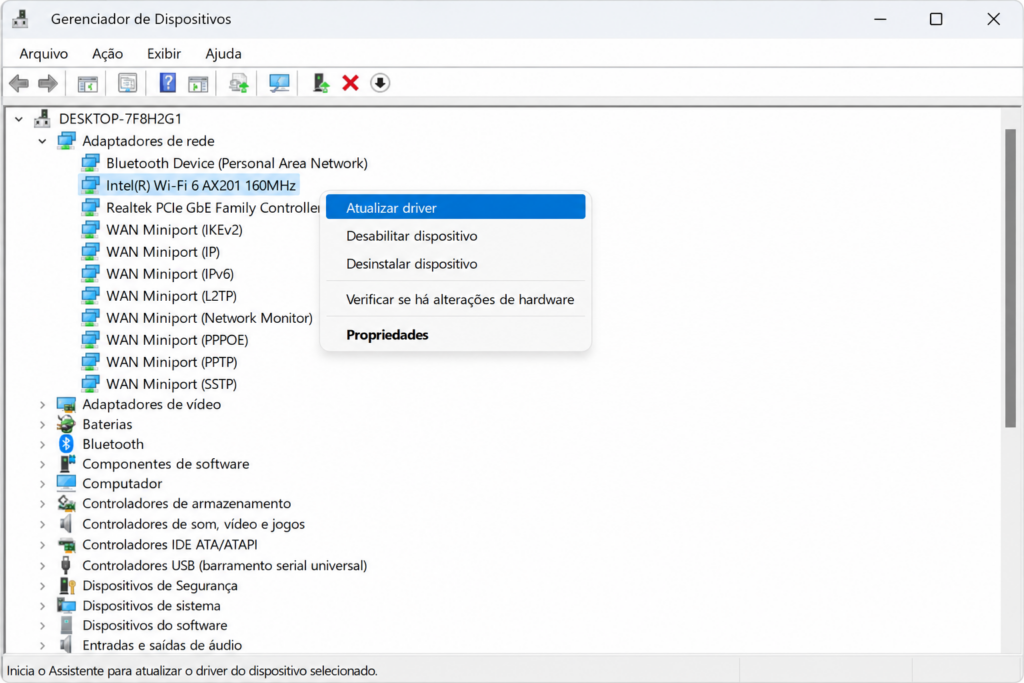Select WAN Miniport (PPTP)
The height and width of the screenshot is (683, 1024).
click(x=171, y=362)
